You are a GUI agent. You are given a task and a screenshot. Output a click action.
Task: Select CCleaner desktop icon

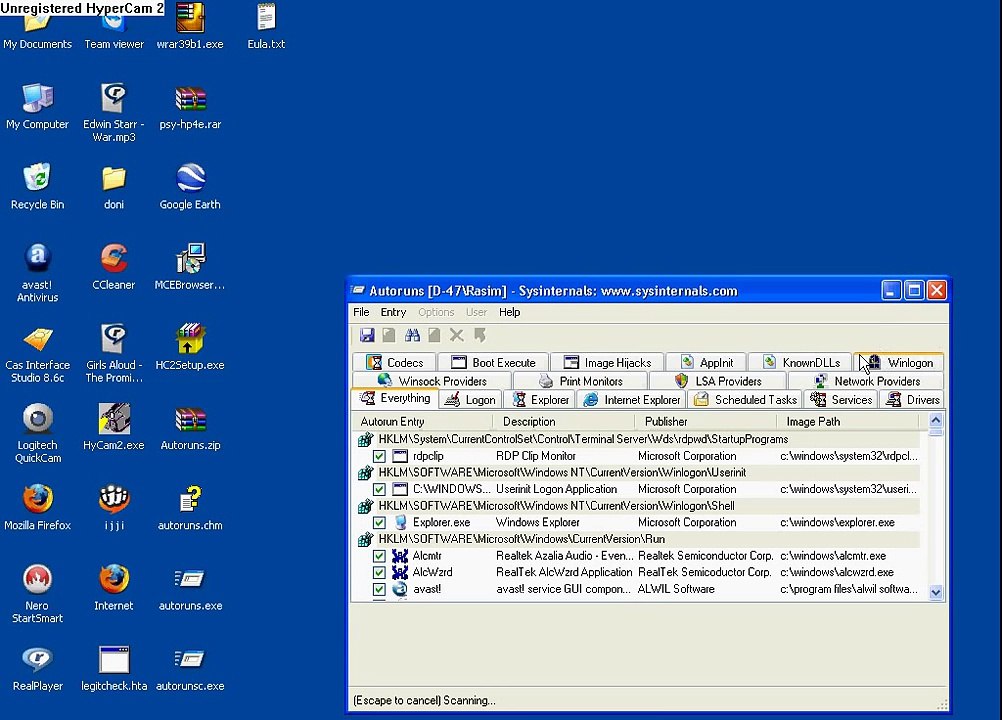(x=113, y=267)
